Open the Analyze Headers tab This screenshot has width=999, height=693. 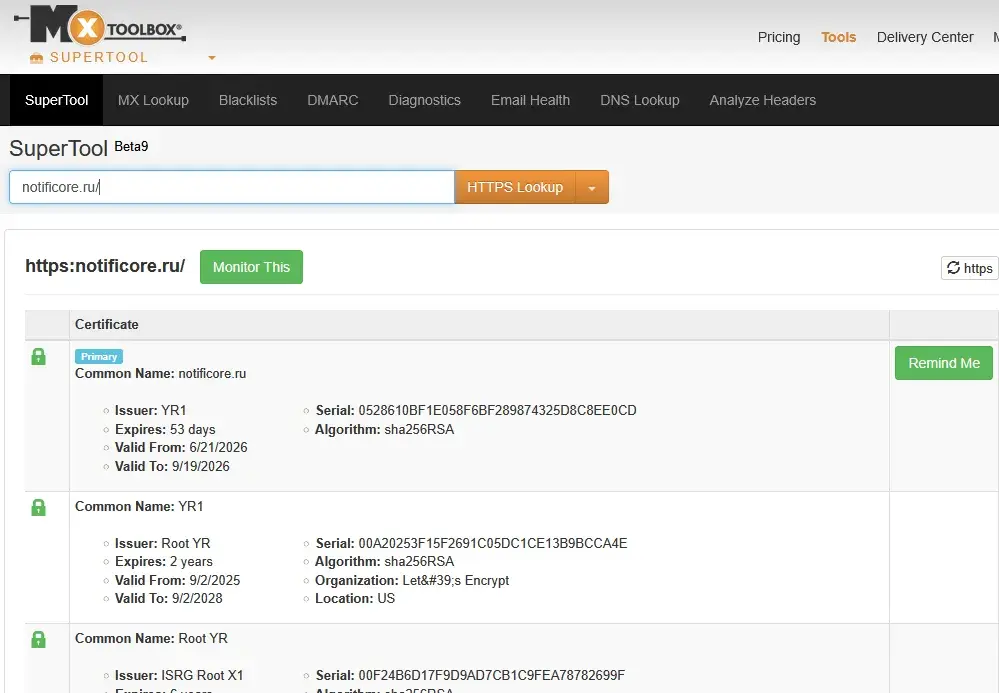click(x=763, y=100)
